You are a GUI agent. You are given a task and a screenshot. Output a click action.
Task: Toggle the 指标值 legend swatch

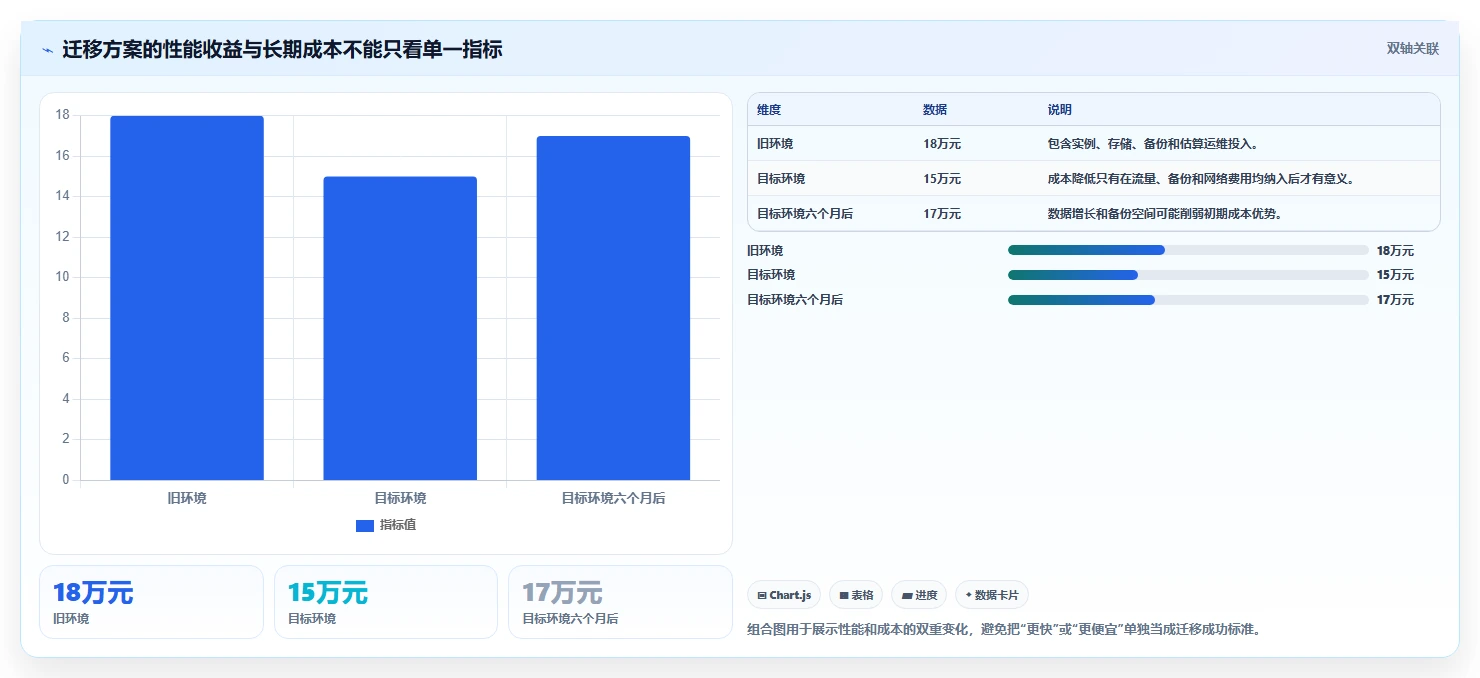pos(365,525)
